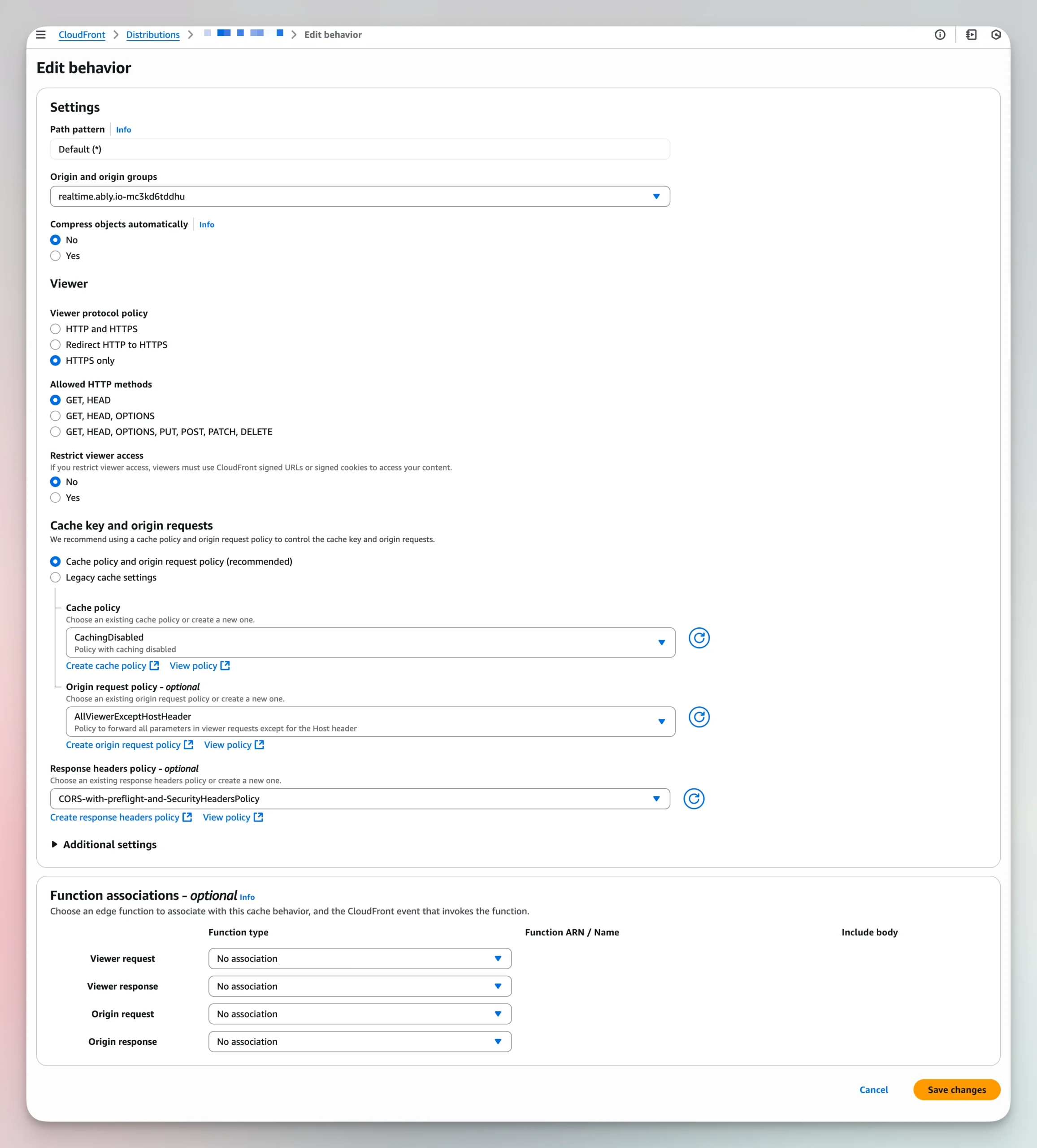Choose GET, HEAD, OPTIONS allowed methods

[55, 416]
